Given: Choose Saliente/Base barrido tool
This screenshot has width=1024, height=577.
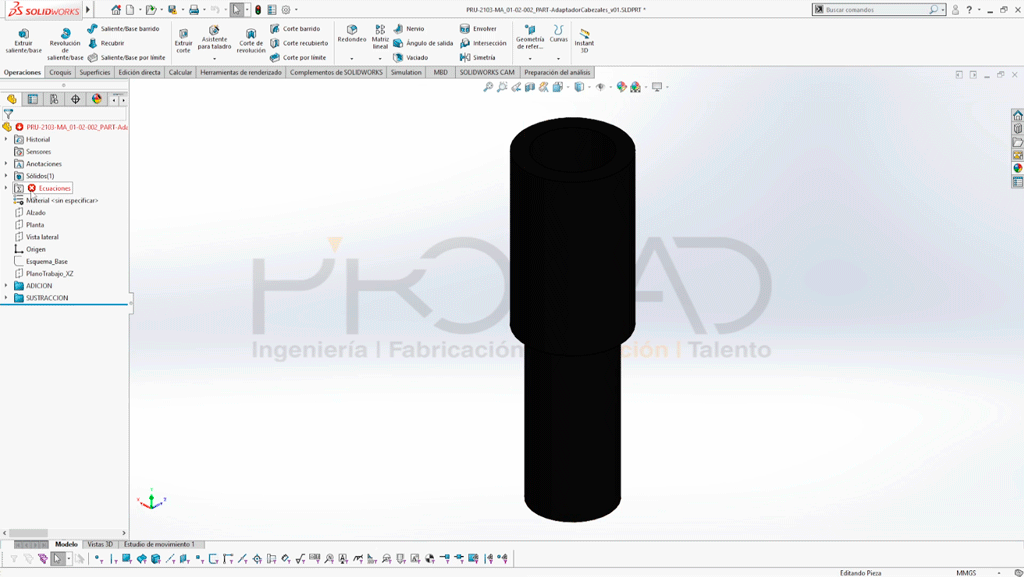Looking at the screenshot, I should click(123, 29).
